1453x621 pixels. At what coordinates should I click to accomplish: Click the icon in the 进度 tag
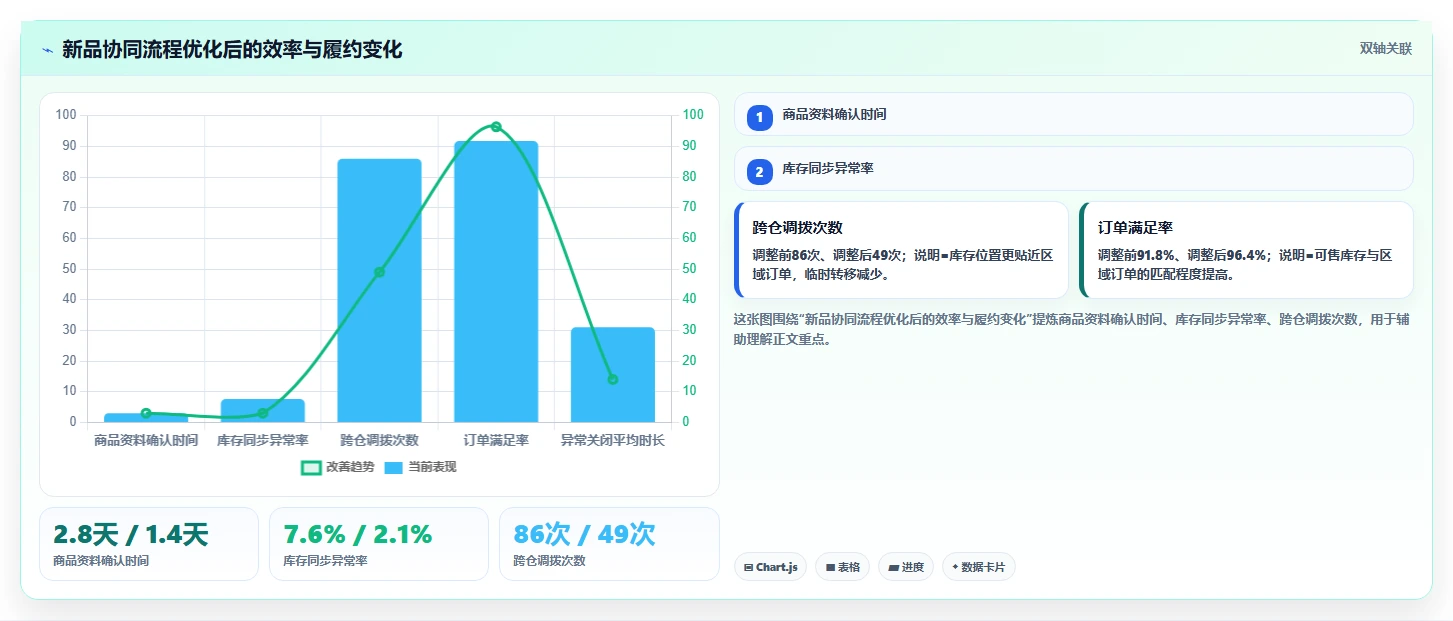pos(893,567)
